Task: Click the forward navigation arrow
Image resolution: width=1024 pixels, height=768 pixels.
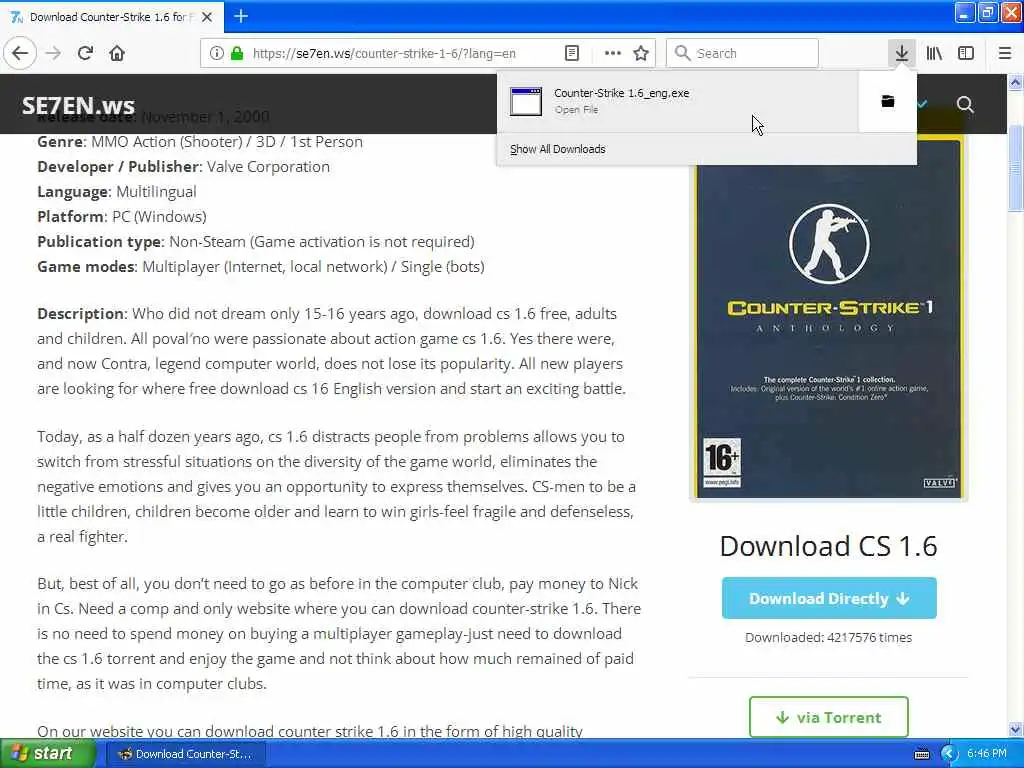Action: tap(53, 53)
